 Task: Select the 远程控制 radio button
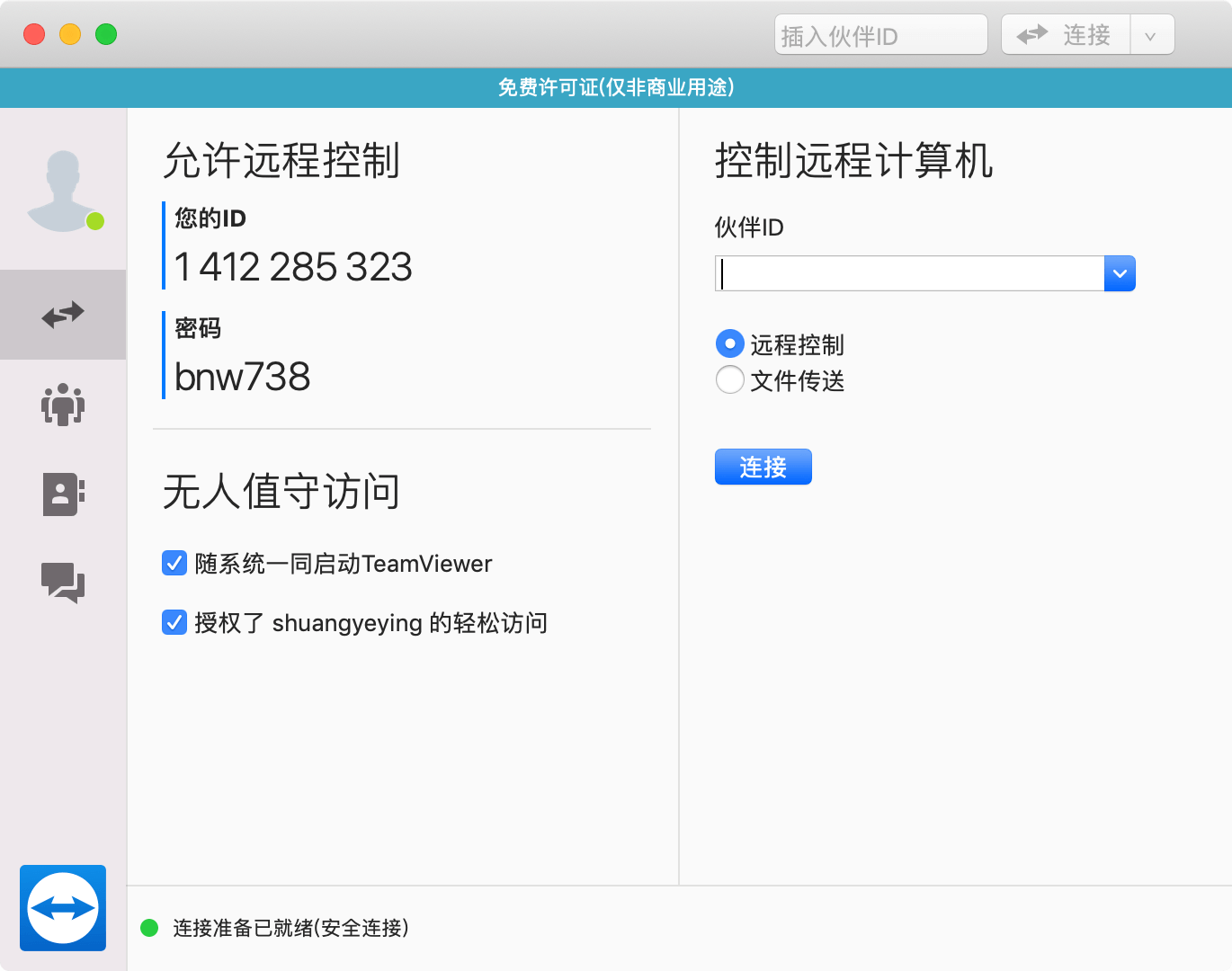[730, 343]
